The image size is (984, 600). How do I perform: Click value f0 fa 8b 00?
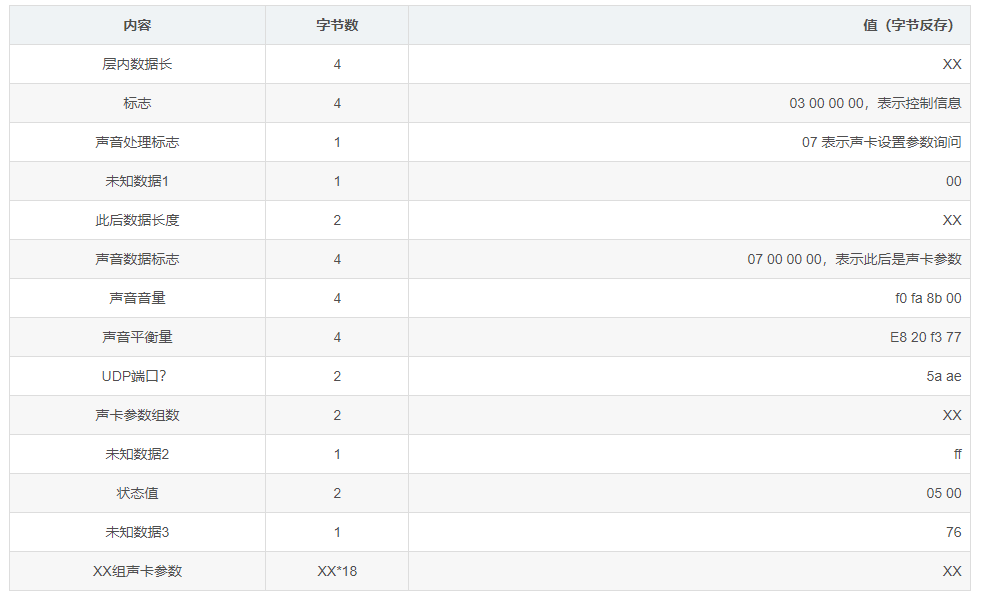tap(928, 298)
